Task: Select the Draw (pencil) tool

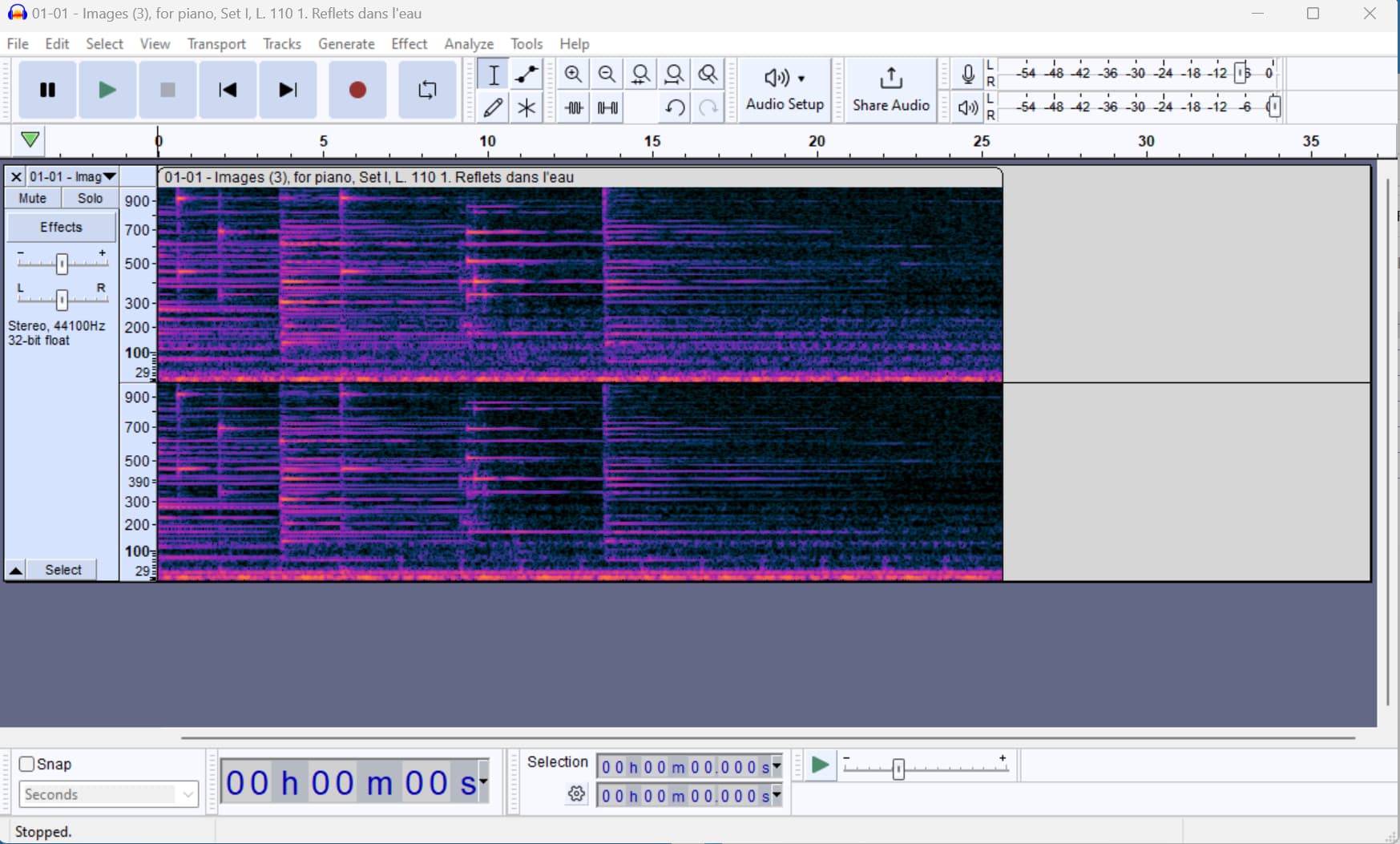Action: (x=493, y=107)
